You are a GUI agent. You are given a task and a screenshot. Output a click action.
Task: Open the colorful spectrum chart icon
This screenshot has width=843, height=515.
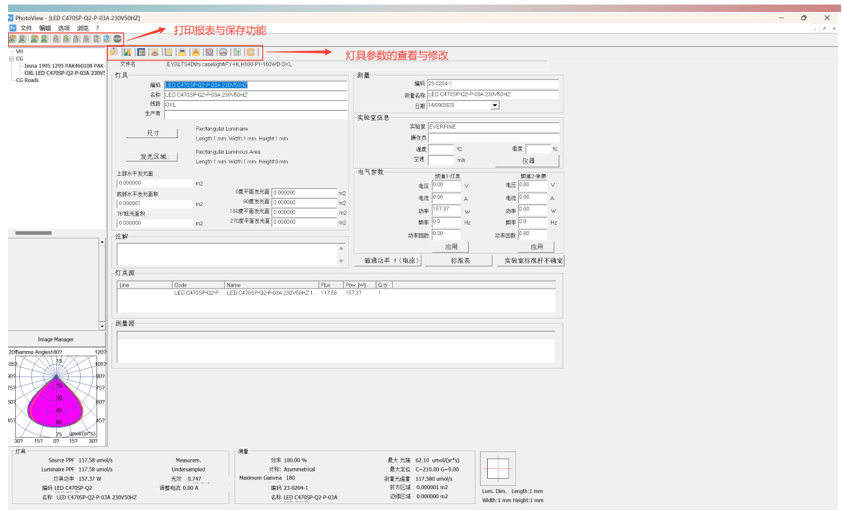pyautogui.click(x=127, y=52)
